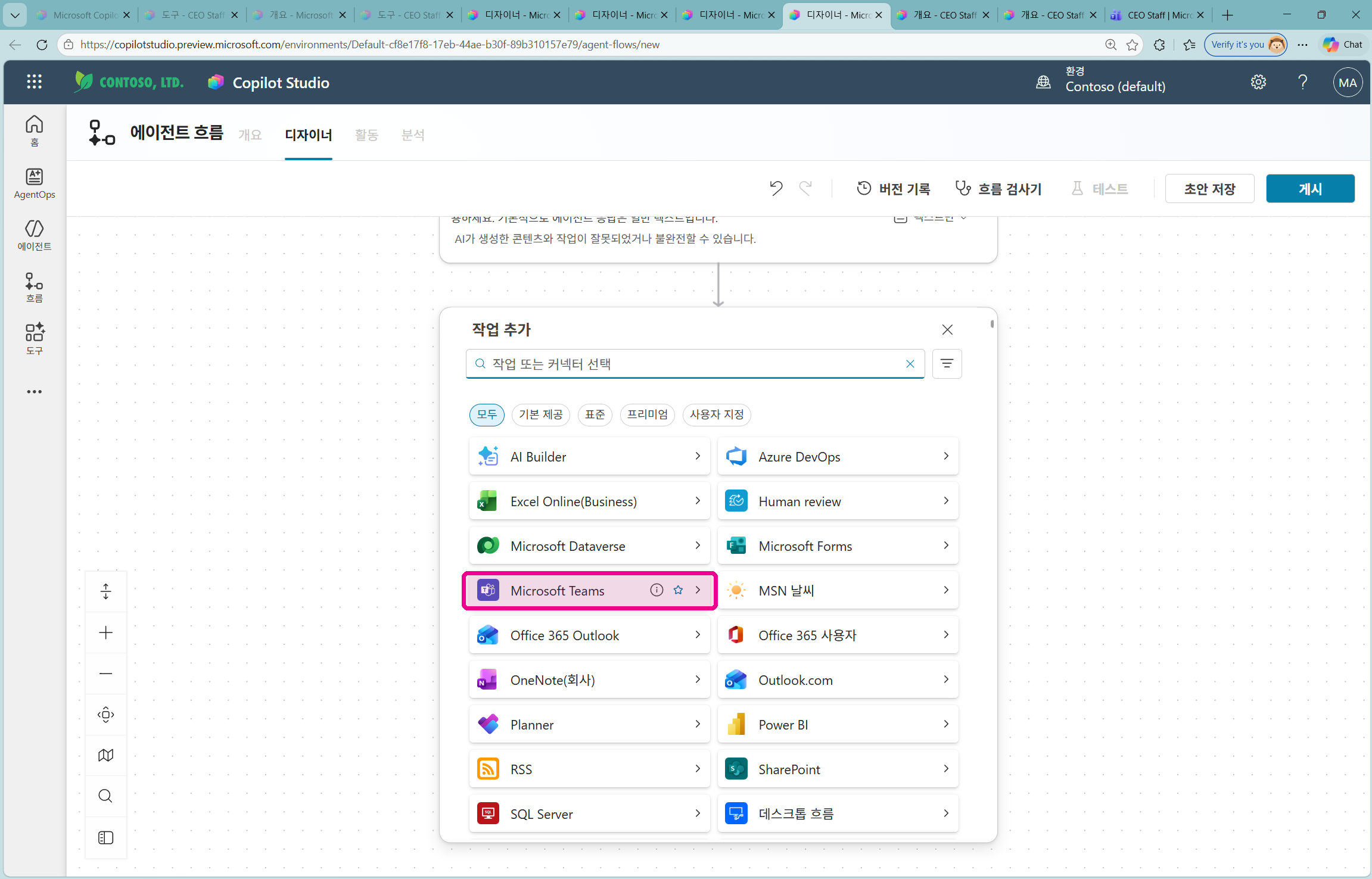This screenshot has width=1372, height=879.
Task: Click the 작업 또는 커넥터 선택 search field
Action: coord(695,364)
